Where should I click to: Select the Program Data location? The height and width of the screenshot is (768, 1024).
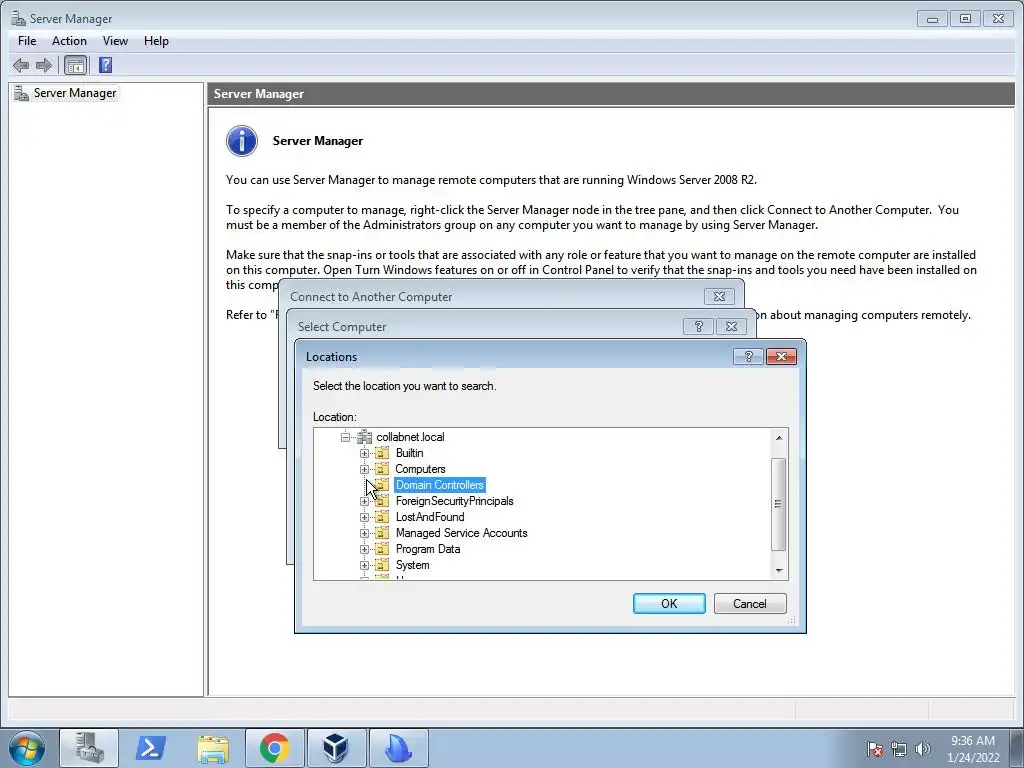pyautogui.click(x=428, y=549)
